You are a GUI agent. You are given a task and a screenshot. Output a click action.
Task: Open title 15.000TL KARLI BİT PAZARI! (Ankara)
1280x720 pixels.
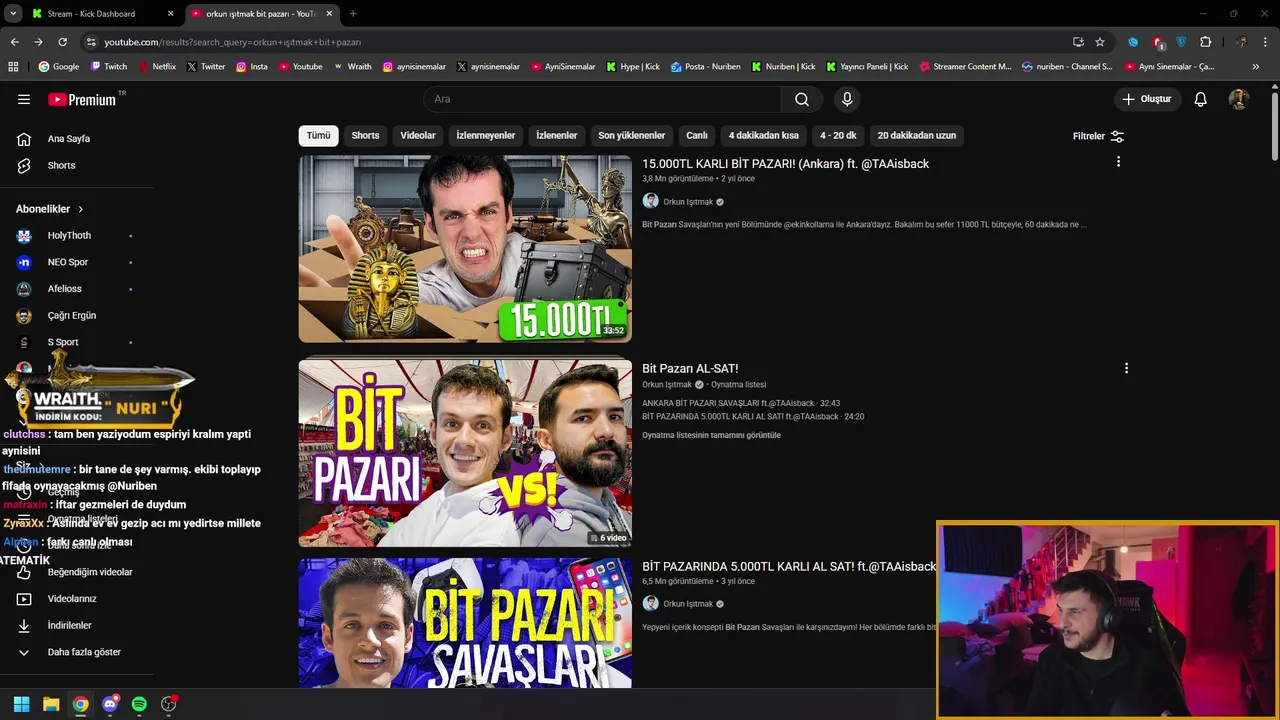click(785, 164)
